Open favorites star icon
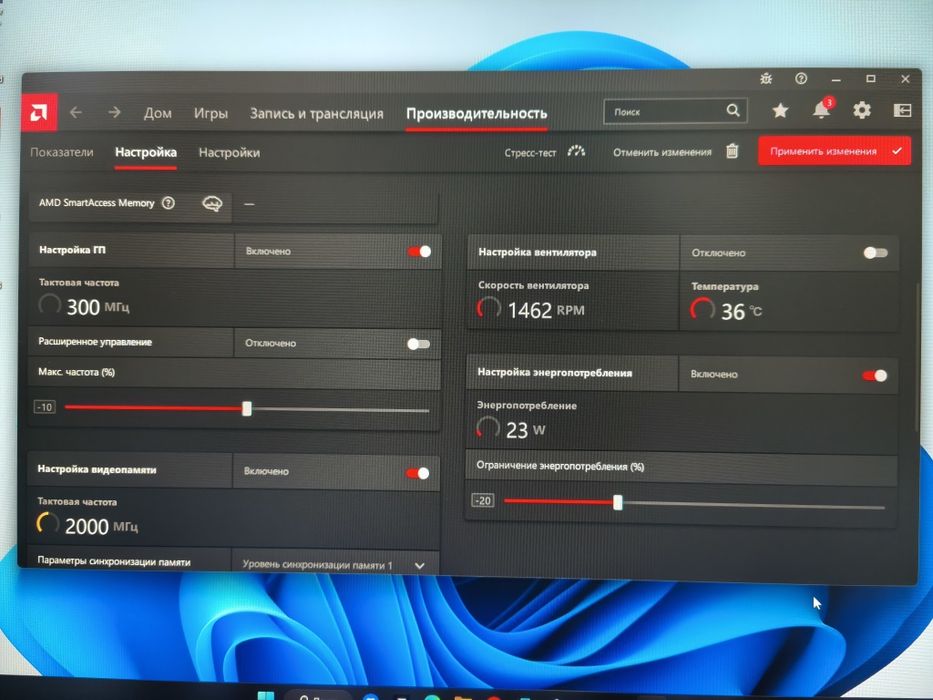 coord(780,110)
